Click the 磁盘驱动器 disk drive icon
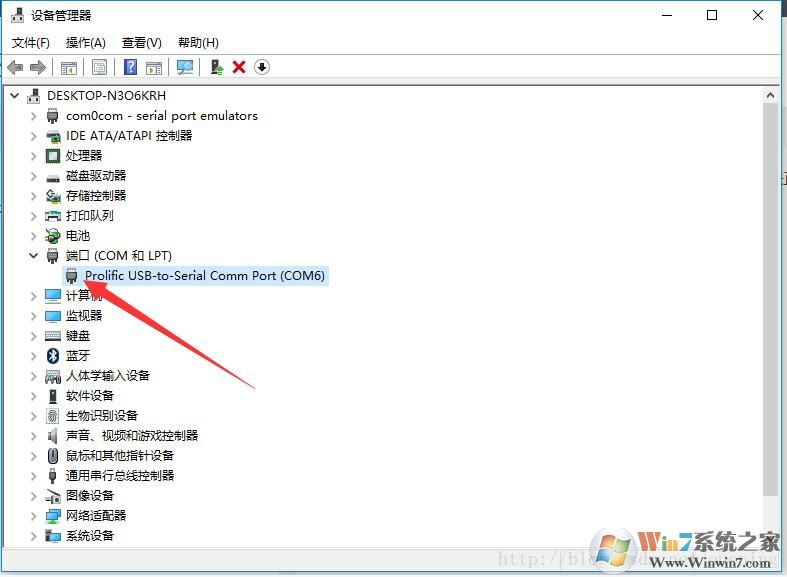 [53, 177]
